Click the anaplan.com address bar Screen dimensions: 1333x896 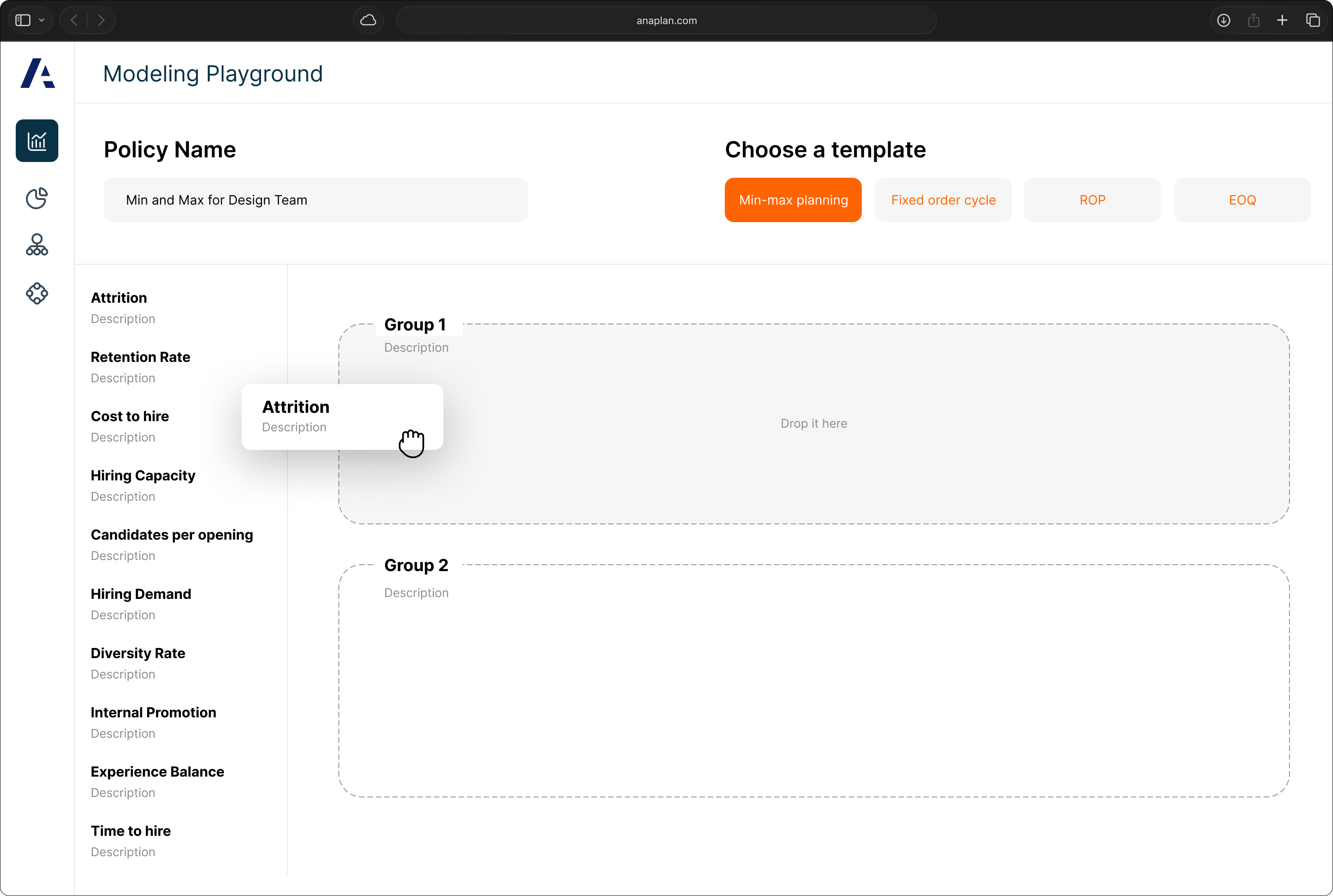click(666, 20)
